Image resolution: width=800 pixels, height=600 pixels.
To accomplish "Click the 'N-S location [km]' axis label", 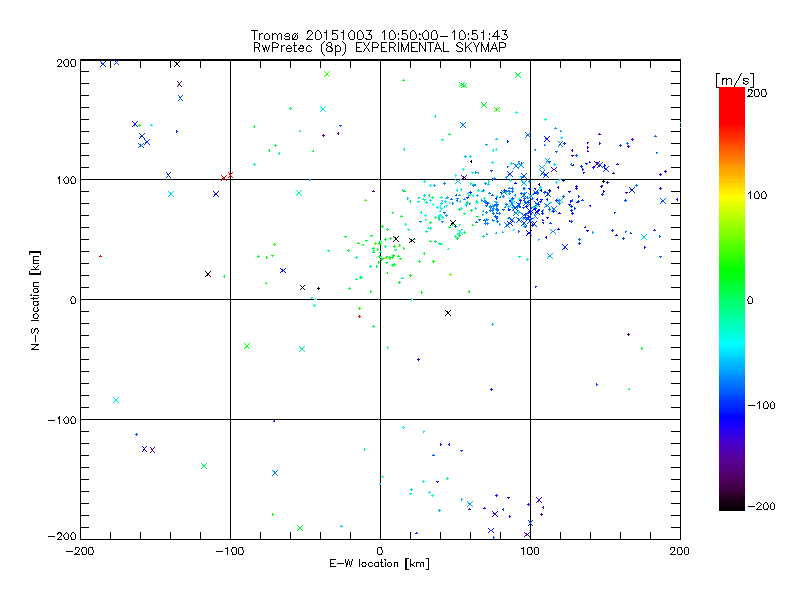I will 35,300.
